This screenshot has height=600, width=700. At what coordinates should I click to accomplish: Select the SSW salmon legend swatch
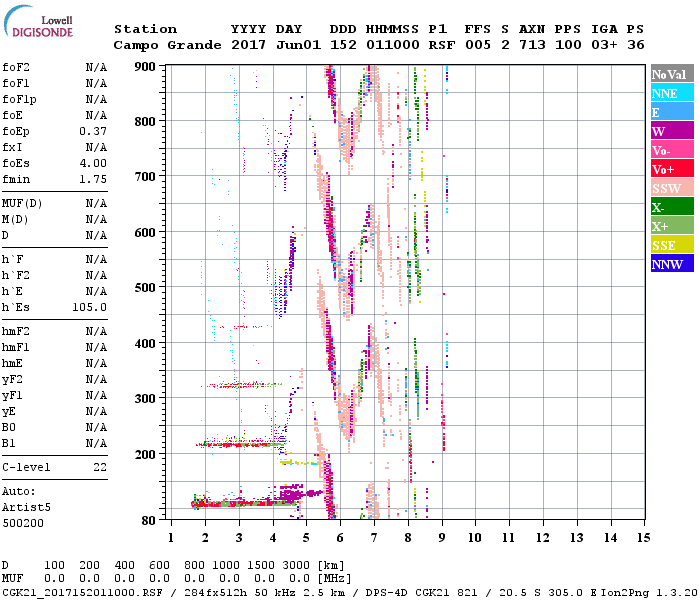coord(672,188)
